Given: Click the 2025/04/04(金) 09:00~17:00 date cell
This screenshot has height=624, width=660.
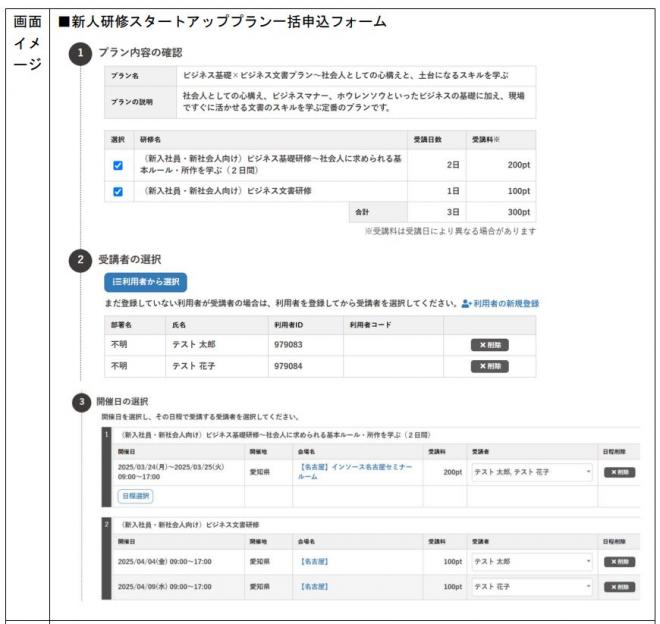Looking at the screenshot, I should (178, 562).
